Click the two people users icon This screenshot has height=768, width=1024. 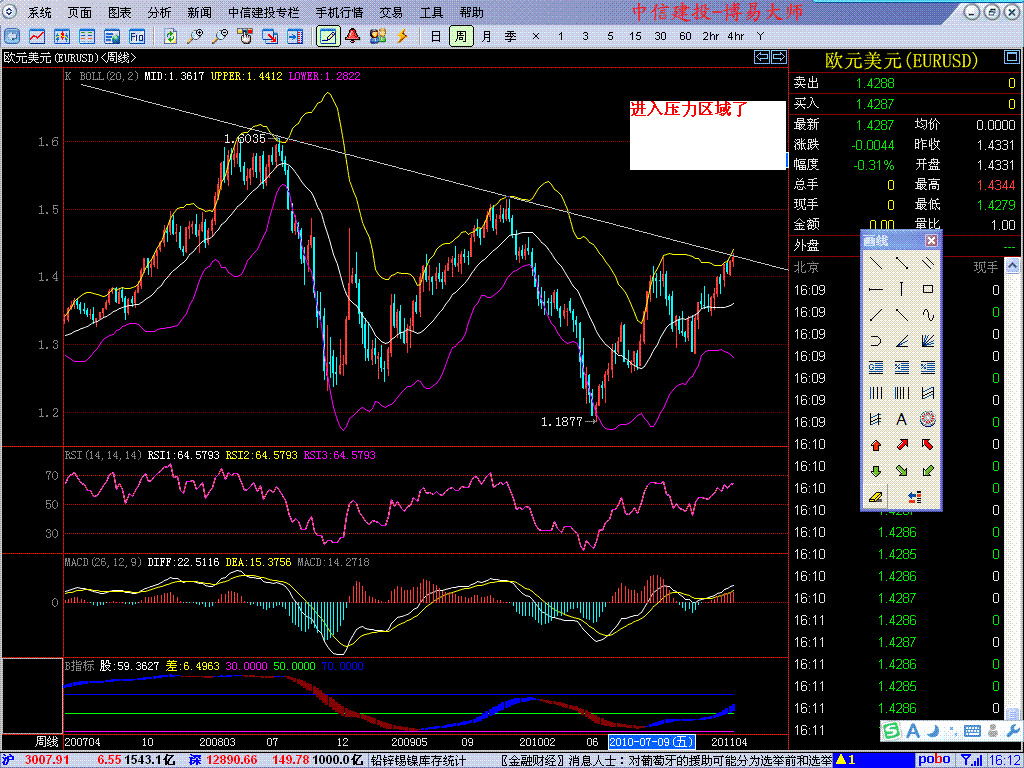point(377,36)
